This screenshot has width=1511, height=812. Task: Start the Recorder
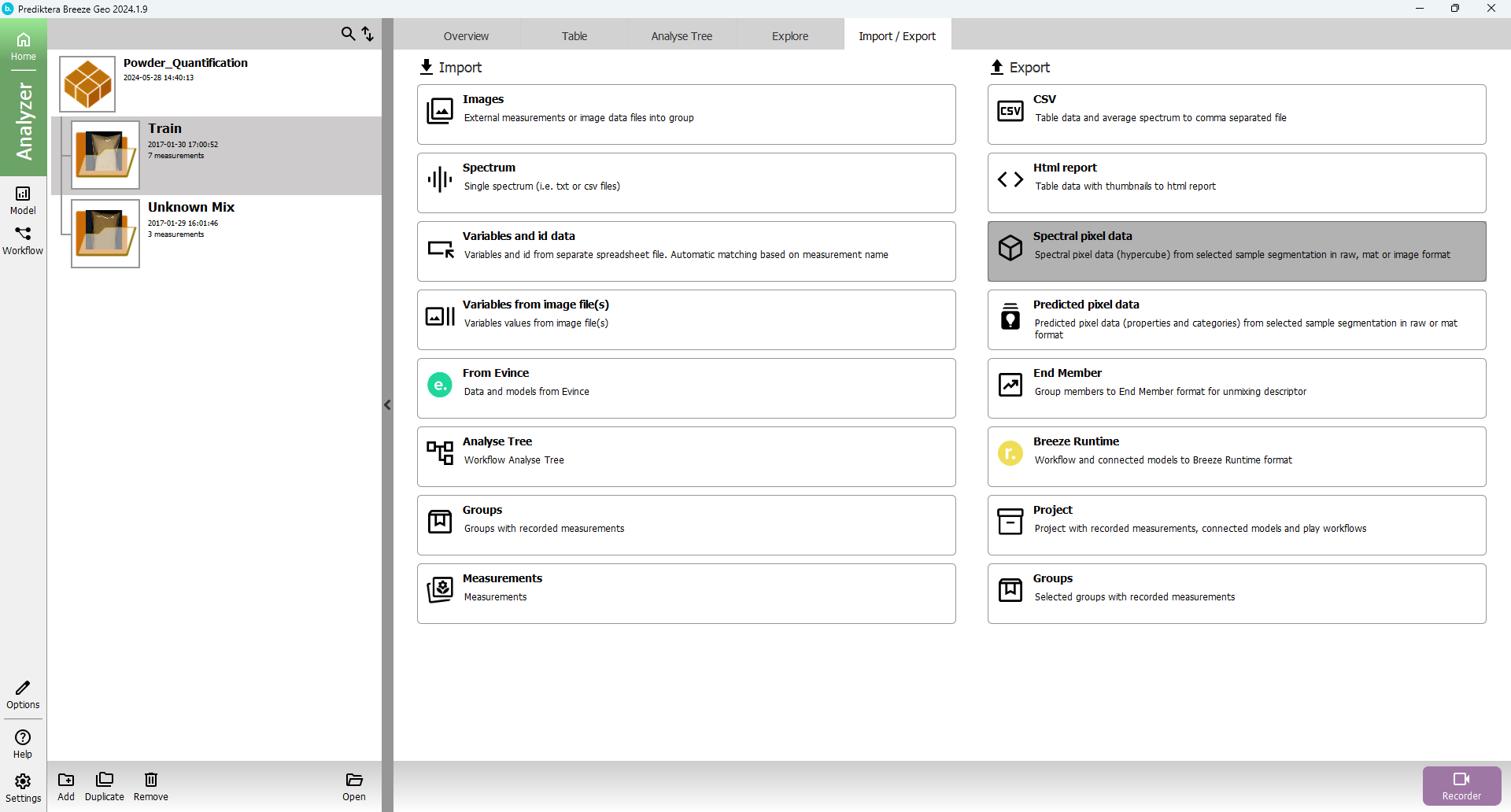point(1461,785)
